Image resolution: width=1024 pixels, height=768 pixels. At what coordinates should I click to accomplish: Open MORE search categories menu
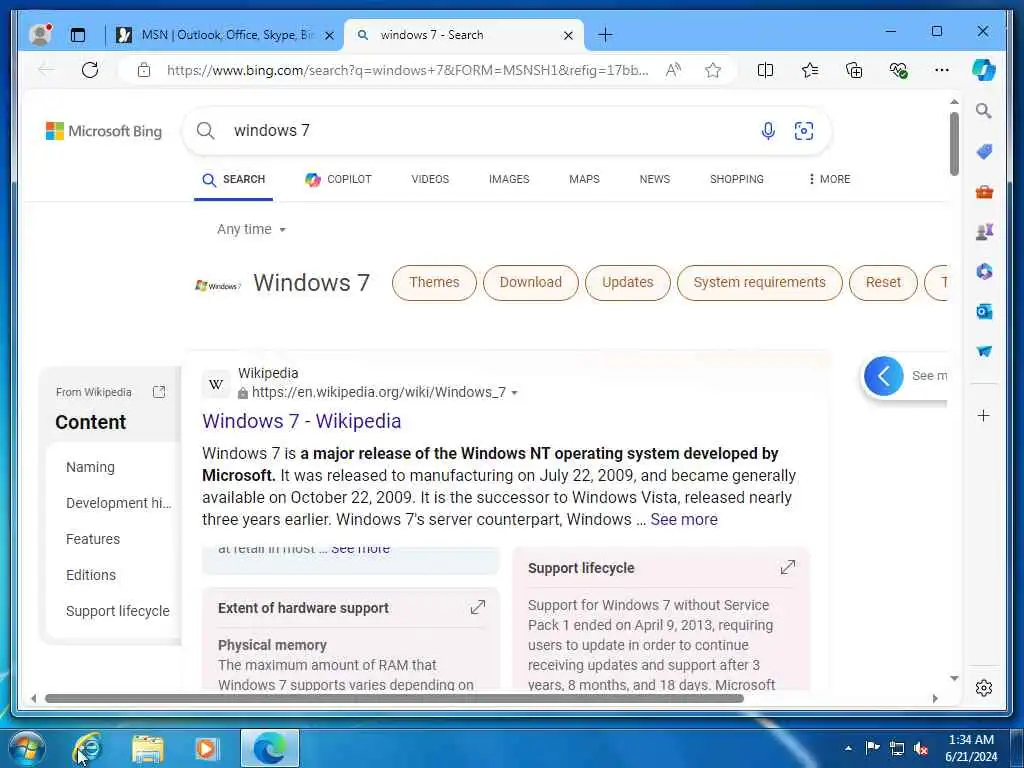[829, 179]
